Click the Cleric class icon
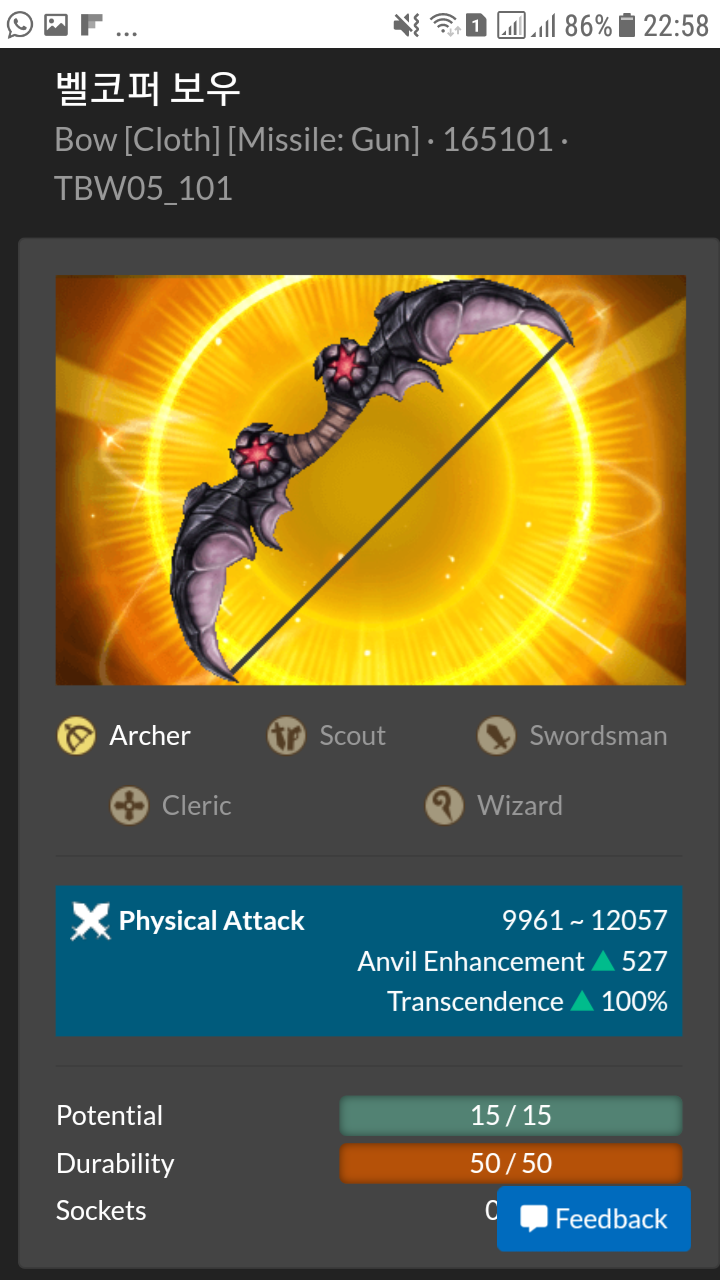This screenshot has height=1280, width=720. tap(129, 805)
